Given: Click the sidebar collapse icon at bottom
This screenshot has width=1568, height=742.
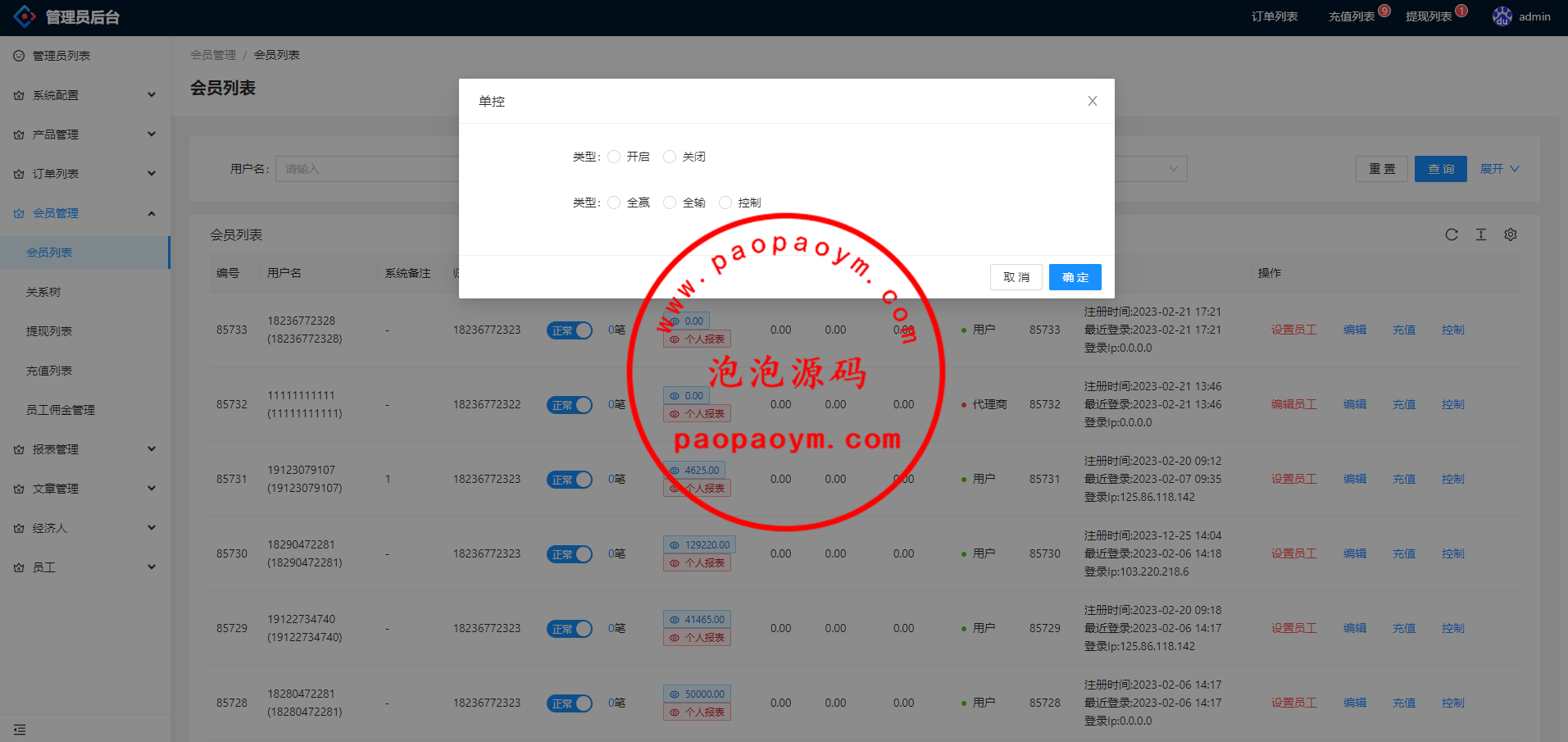Looking at the screenshot, I should tap(20, 729).
